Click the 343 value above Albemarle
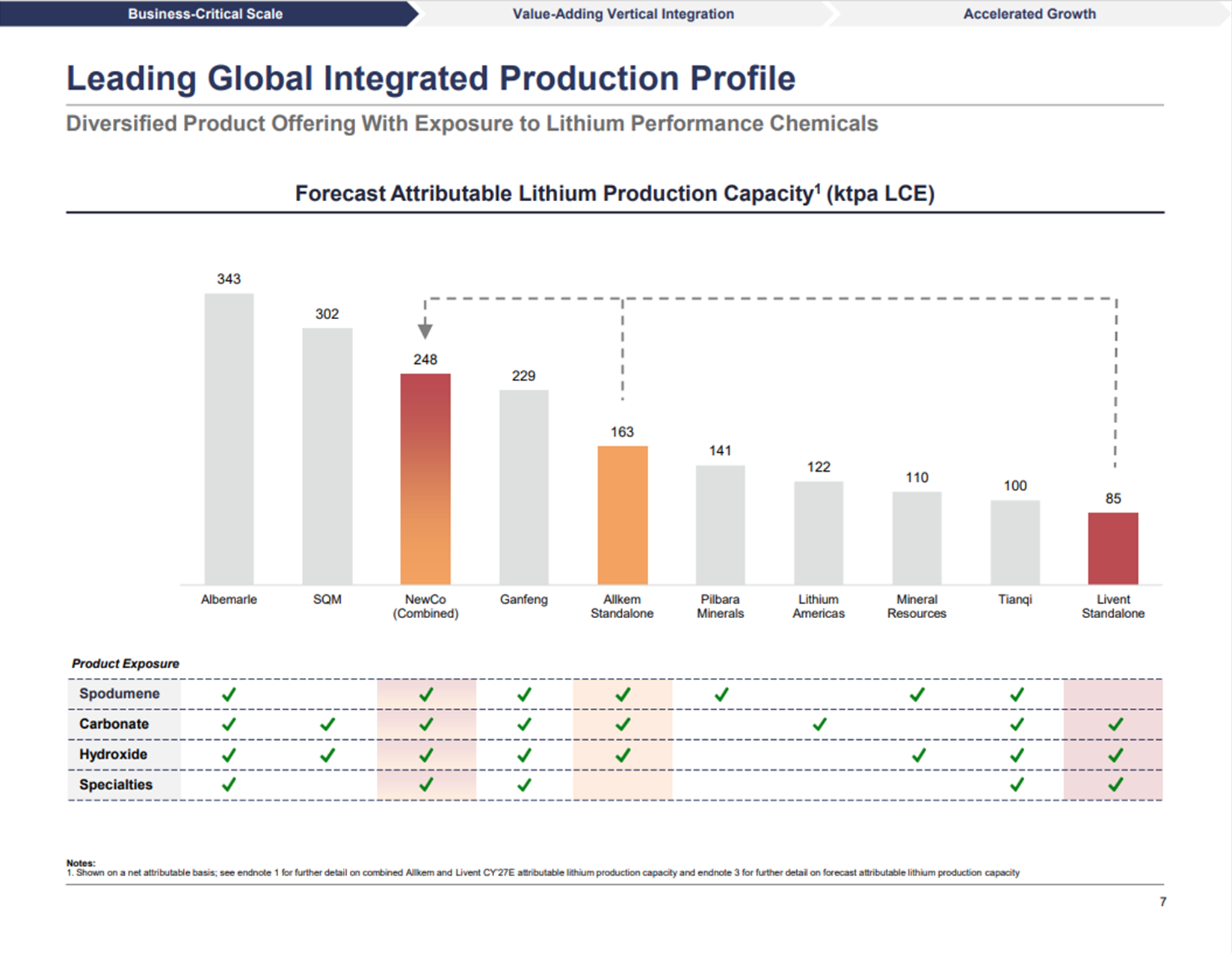 click(x=229, y=279)
